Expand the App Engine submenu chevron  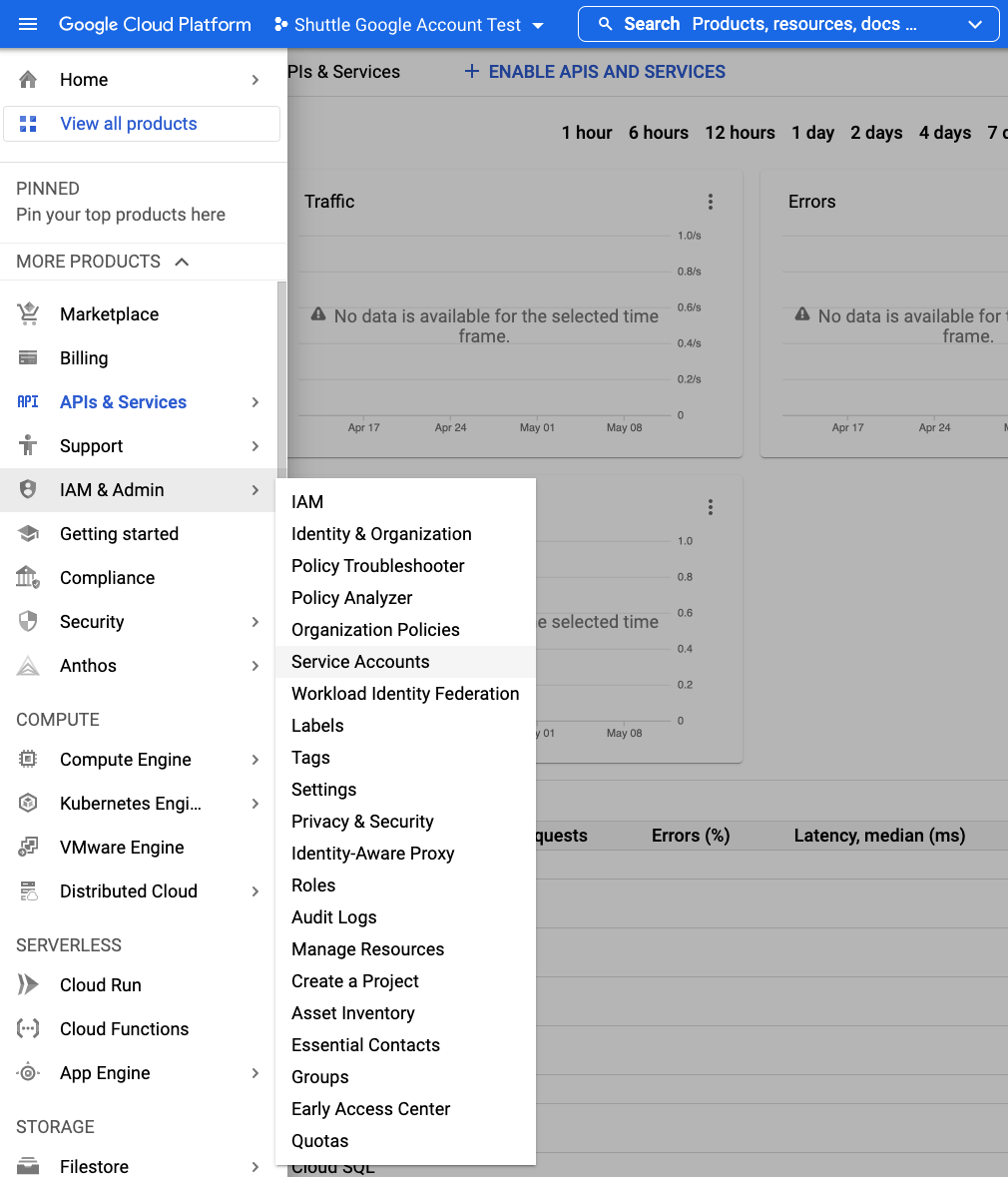pos(255,1072)
